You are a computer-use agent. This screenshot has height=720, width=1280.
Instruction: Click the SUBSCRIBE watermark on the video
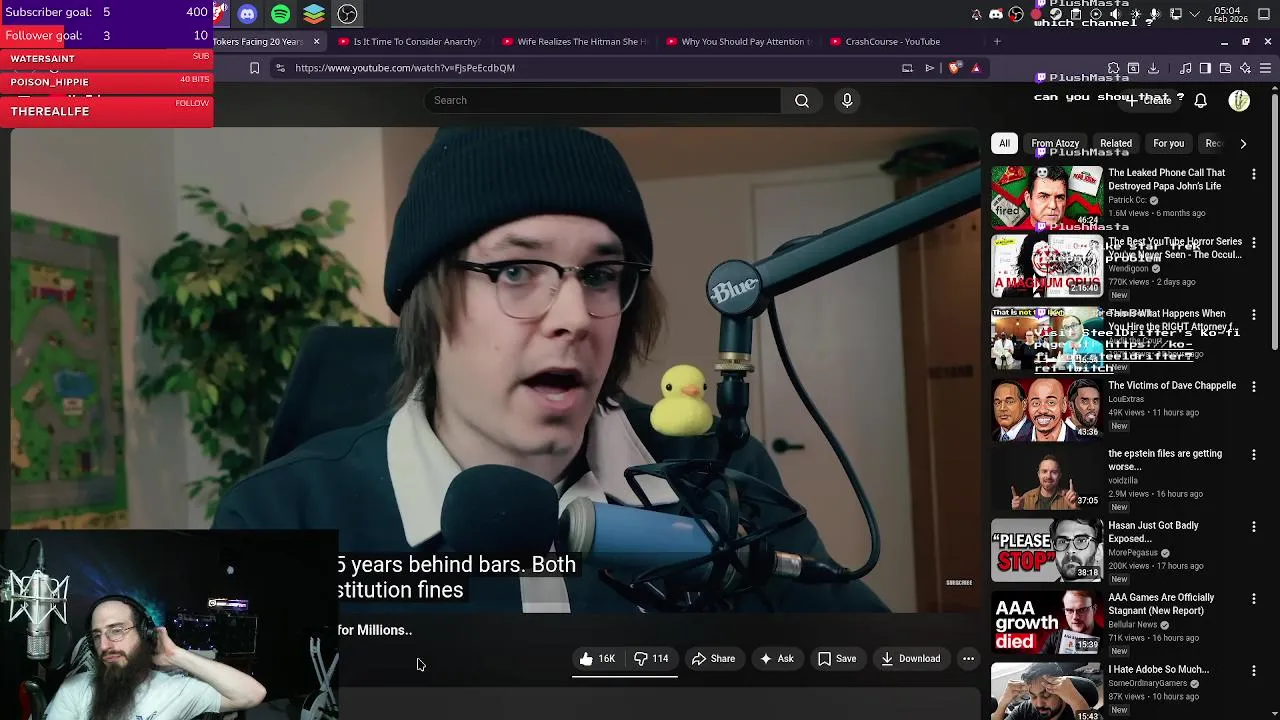pos(959,582)
